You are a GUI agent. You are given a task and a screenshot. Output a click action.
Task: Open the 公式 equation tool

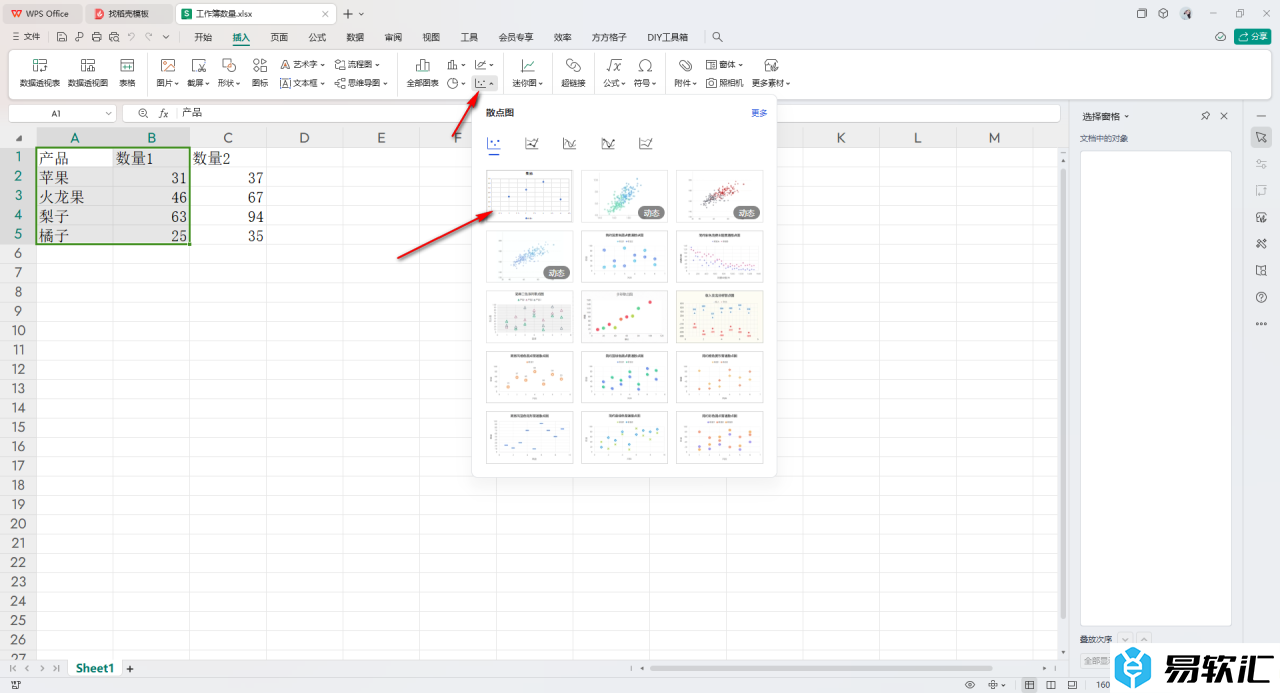point(615,72)
